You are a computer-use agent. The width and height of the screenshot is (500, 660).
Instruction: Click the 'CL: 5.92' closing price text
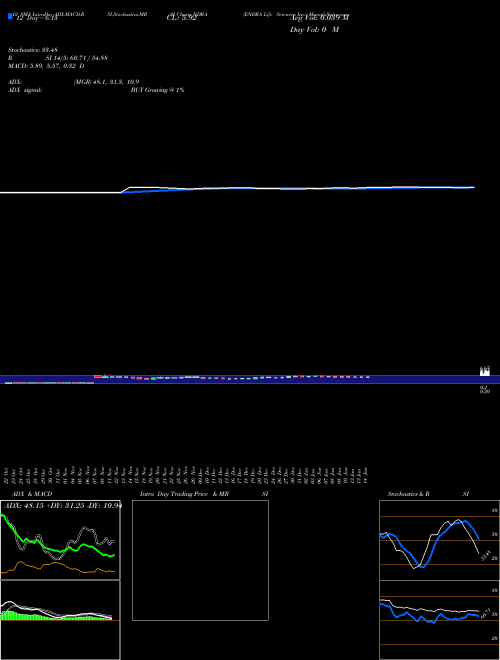click(182, 18)
